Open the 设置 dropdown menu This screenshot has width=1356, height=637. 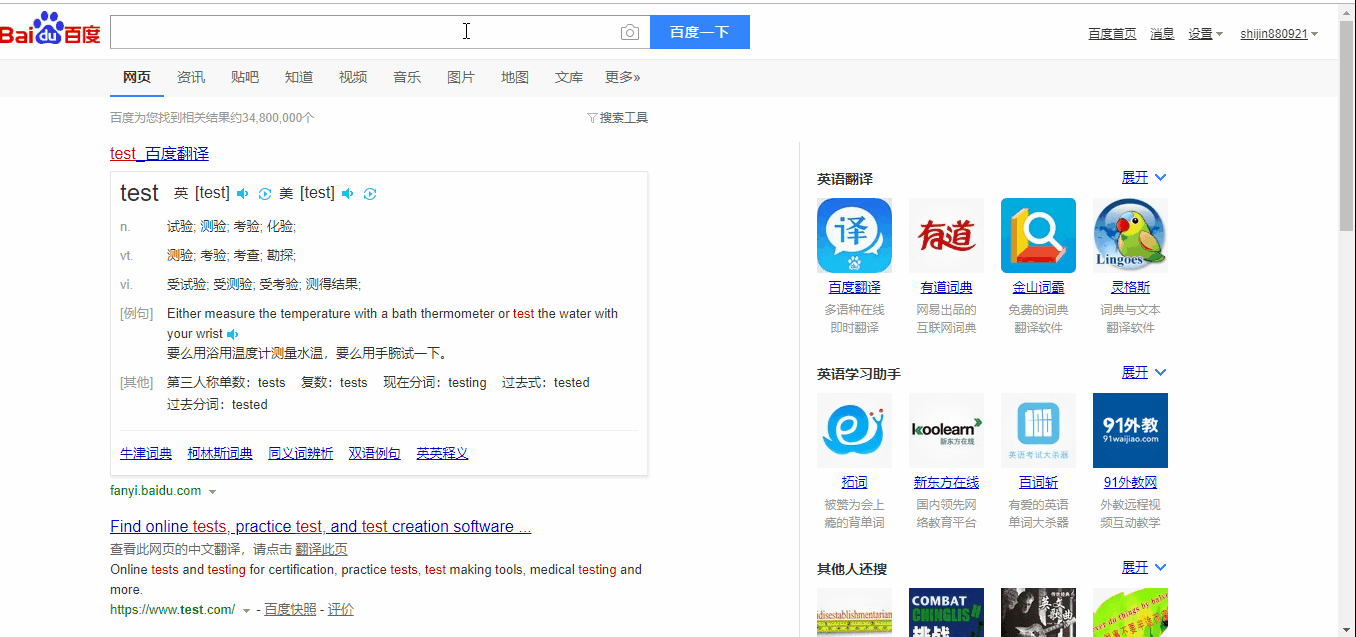pyautogui.click(x=1205, y=34)
